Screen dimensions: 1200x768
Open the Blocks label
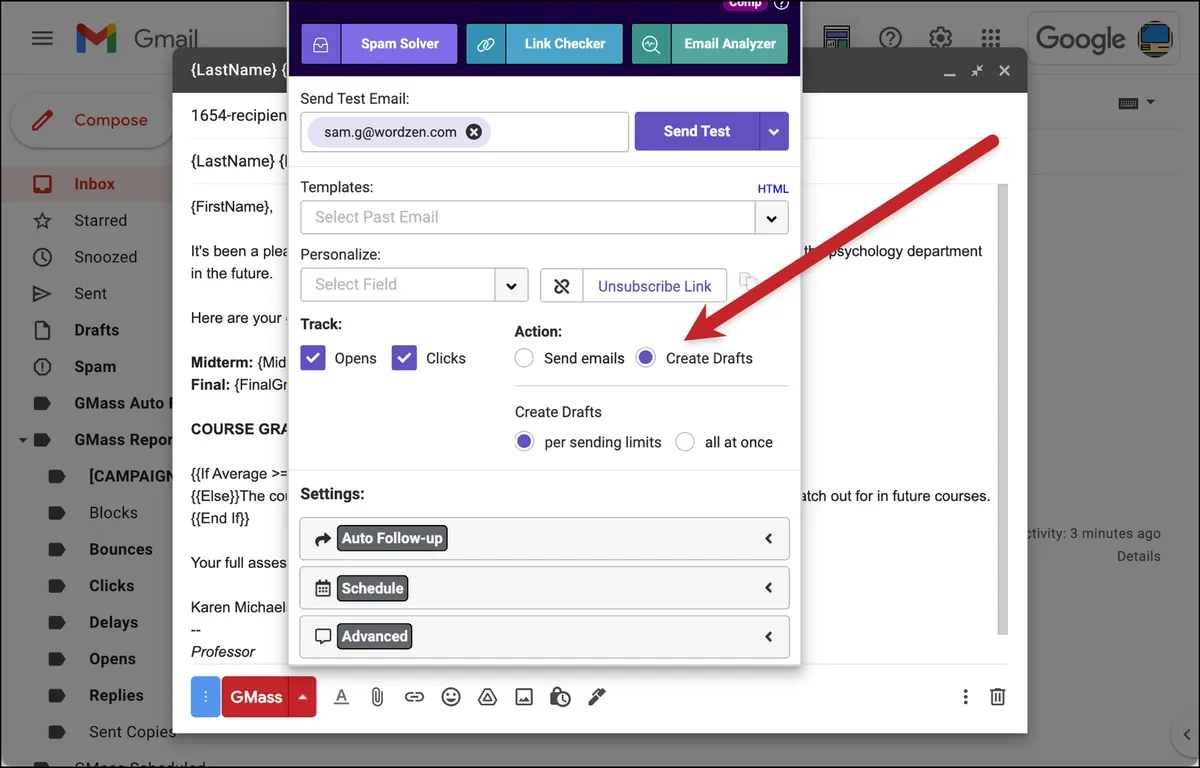(x=113, y=513)
